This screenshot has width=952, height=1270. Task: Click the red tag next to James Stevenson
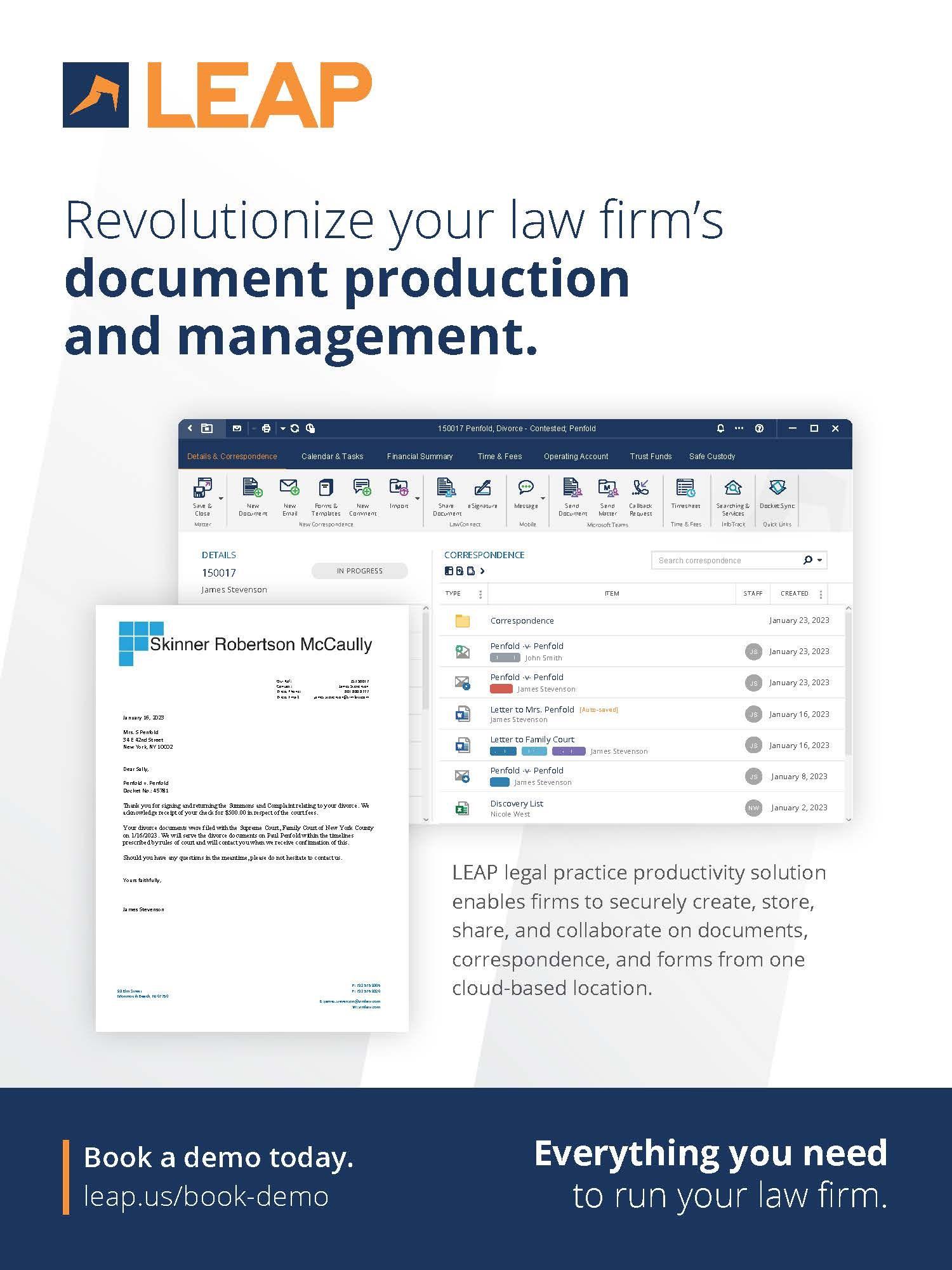coord(501,689)
